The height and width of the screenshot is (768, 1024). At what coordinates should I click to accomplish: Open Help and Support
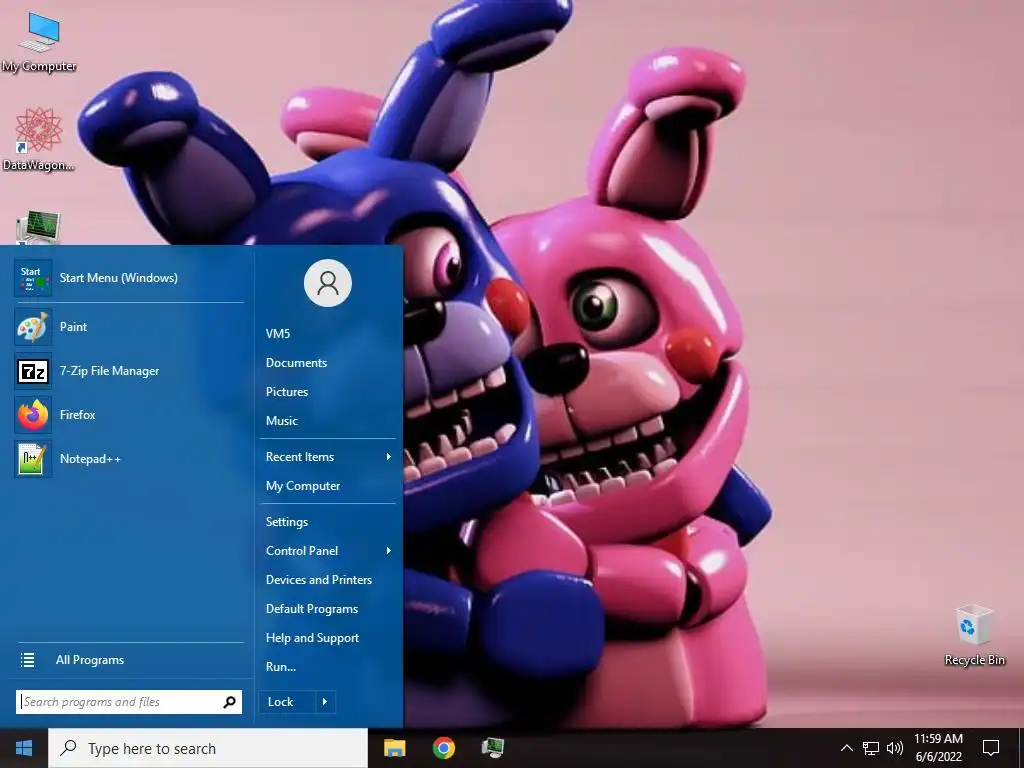pos(328,638)
